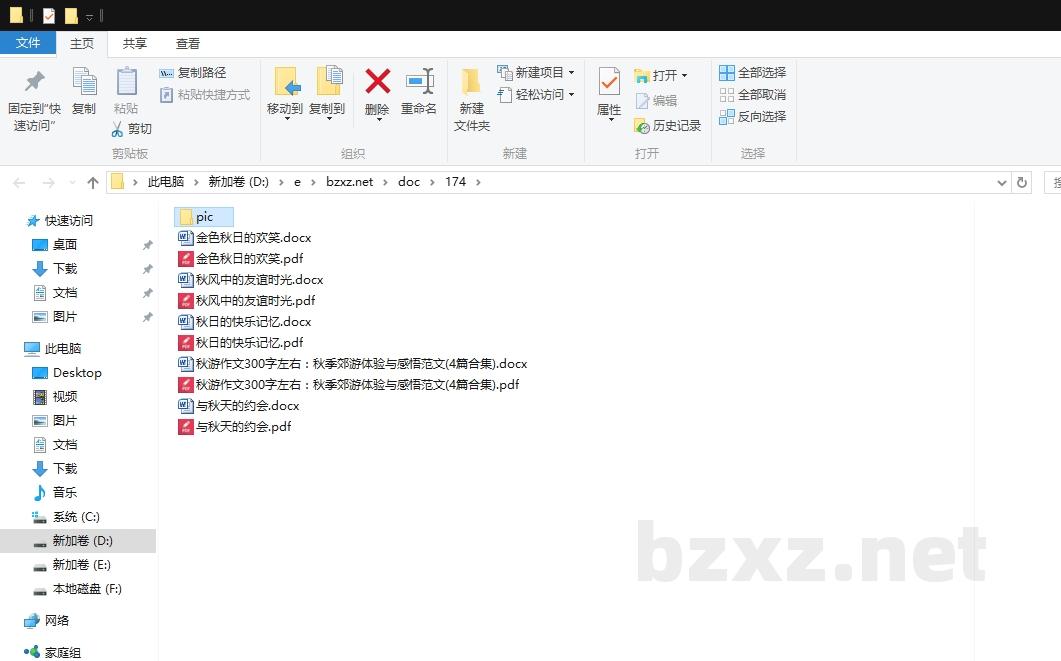The height and width of the screenshot is (661, 1061).
Task: Refresh the folder with address bar icon
Action: click(1021, 183)
